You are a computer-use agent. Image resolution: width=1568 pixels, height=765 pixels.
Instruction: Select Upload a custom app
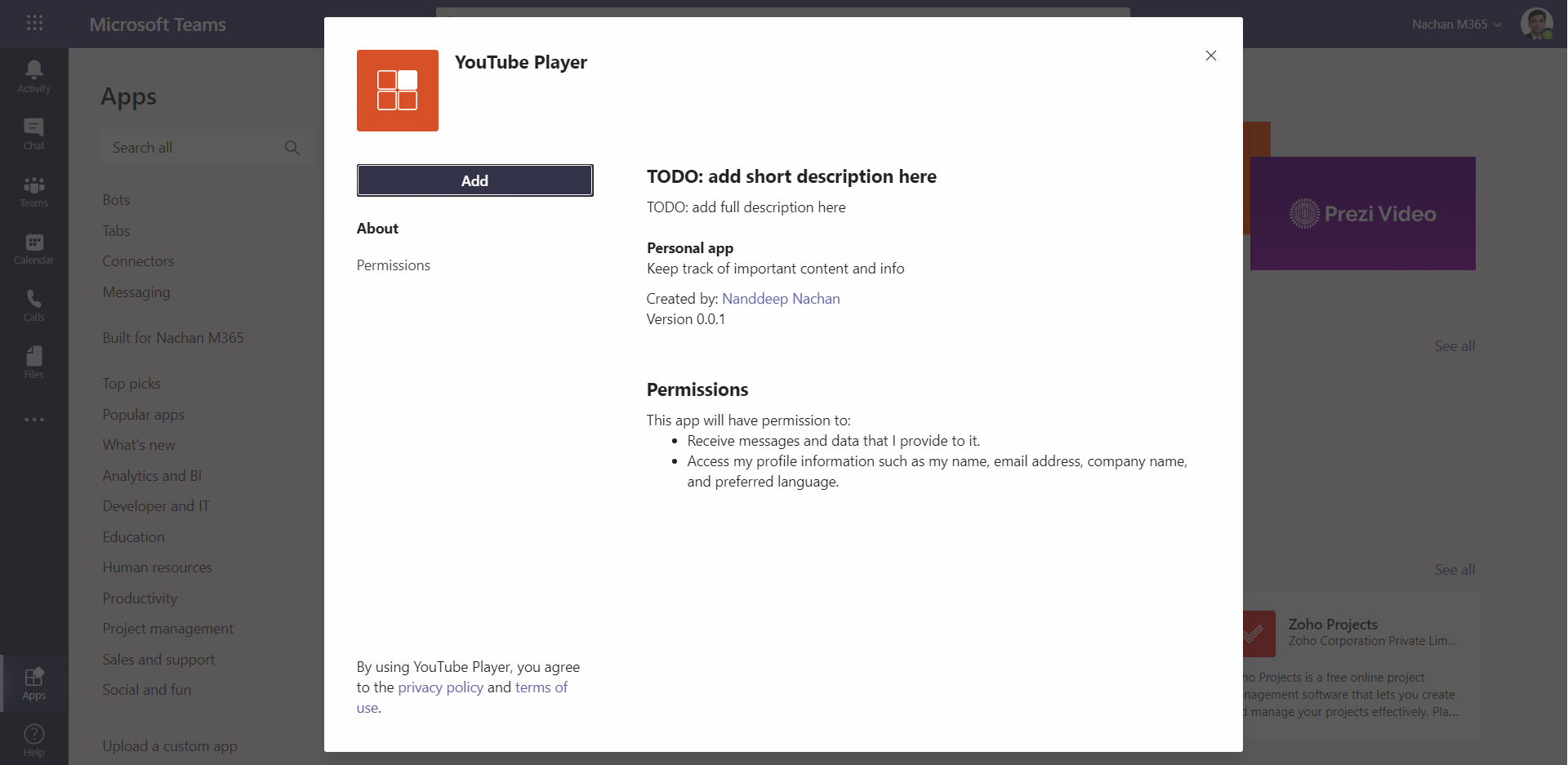170,746
